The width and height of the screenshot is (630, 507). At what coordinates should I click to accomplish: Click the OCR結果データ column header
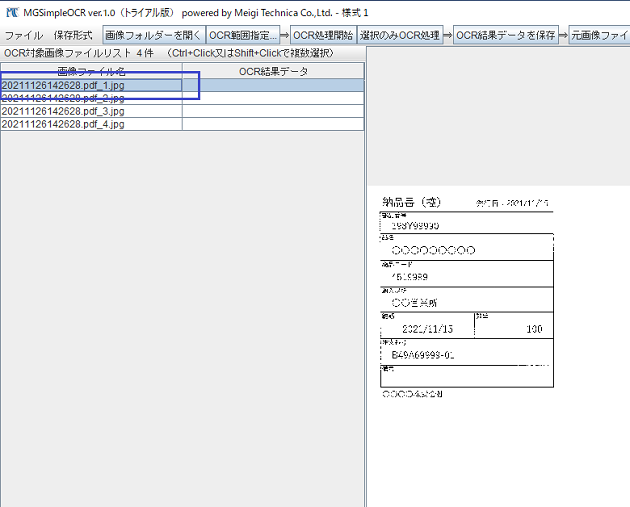(x=273, y=71)
